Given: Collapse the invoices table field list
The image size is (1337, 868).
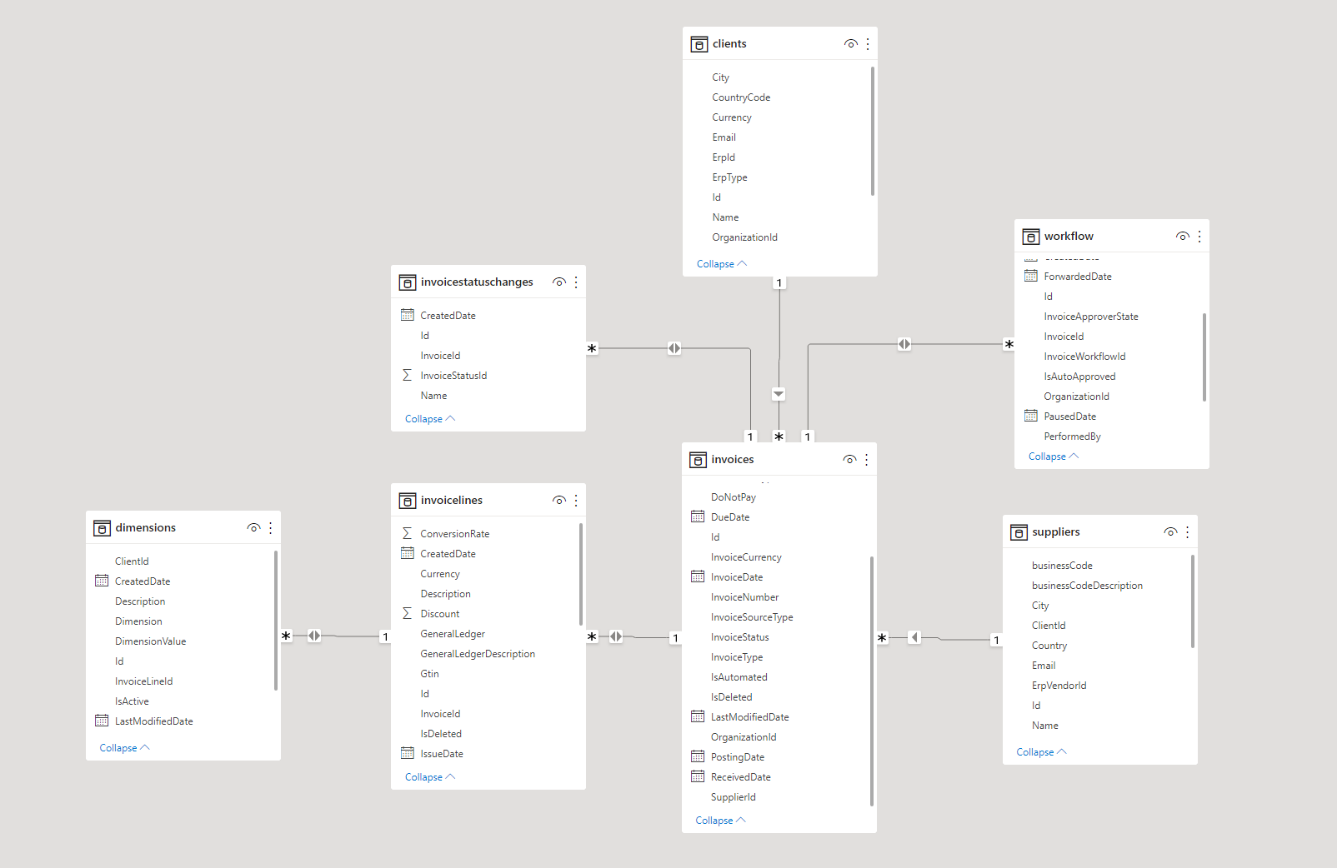Looking at the screenshot, I should [720, 820].
